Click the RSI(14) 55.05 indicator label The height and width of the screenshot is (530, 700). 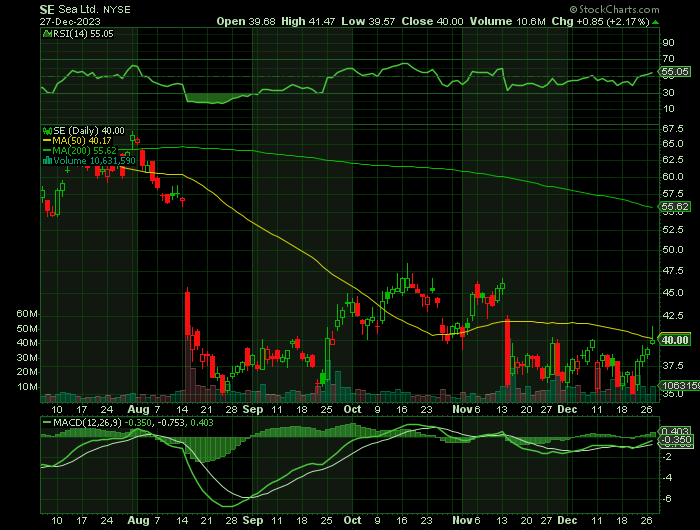tap(83, 34)
